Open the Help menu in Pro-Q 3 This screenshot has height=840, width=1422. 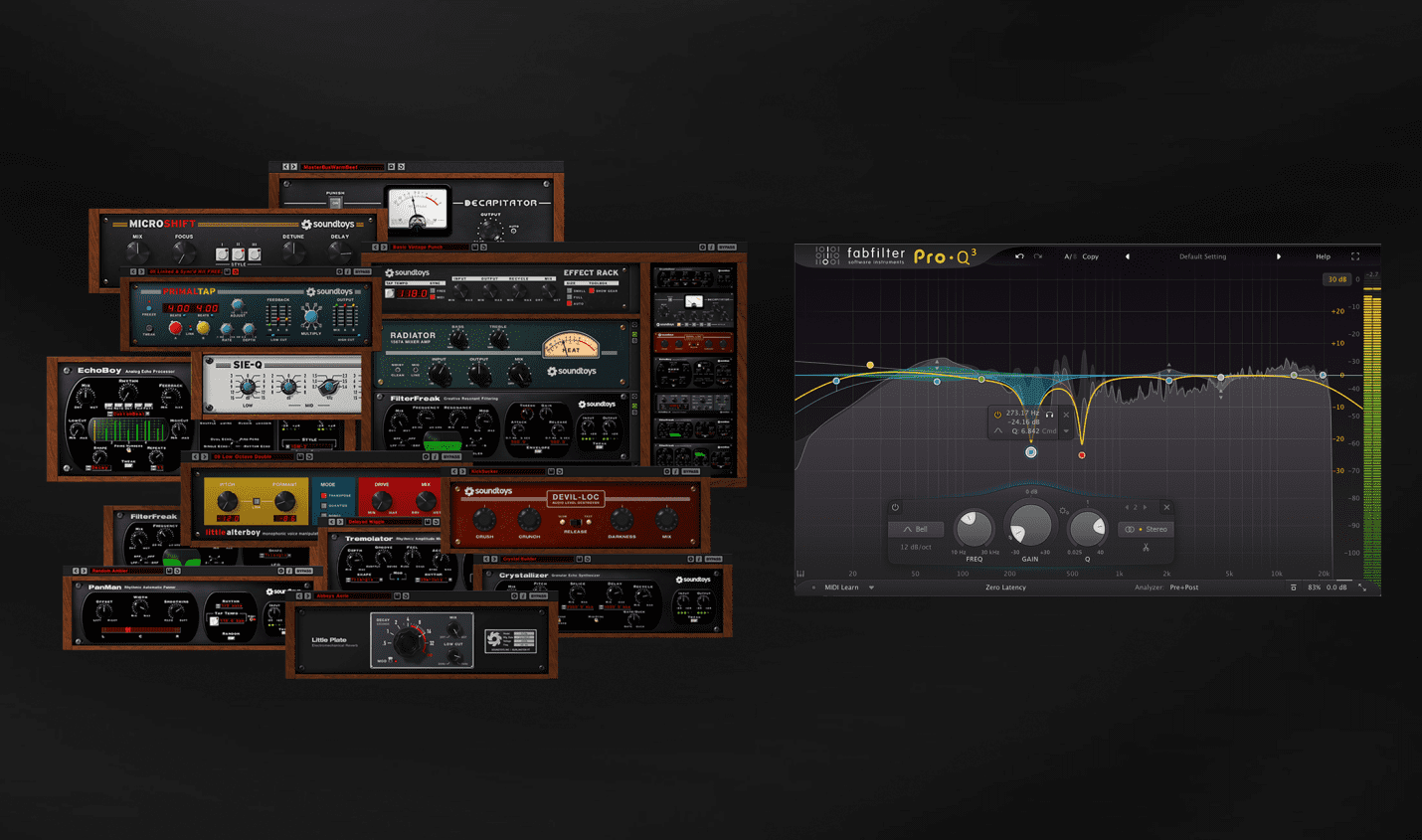[1324, 256]
